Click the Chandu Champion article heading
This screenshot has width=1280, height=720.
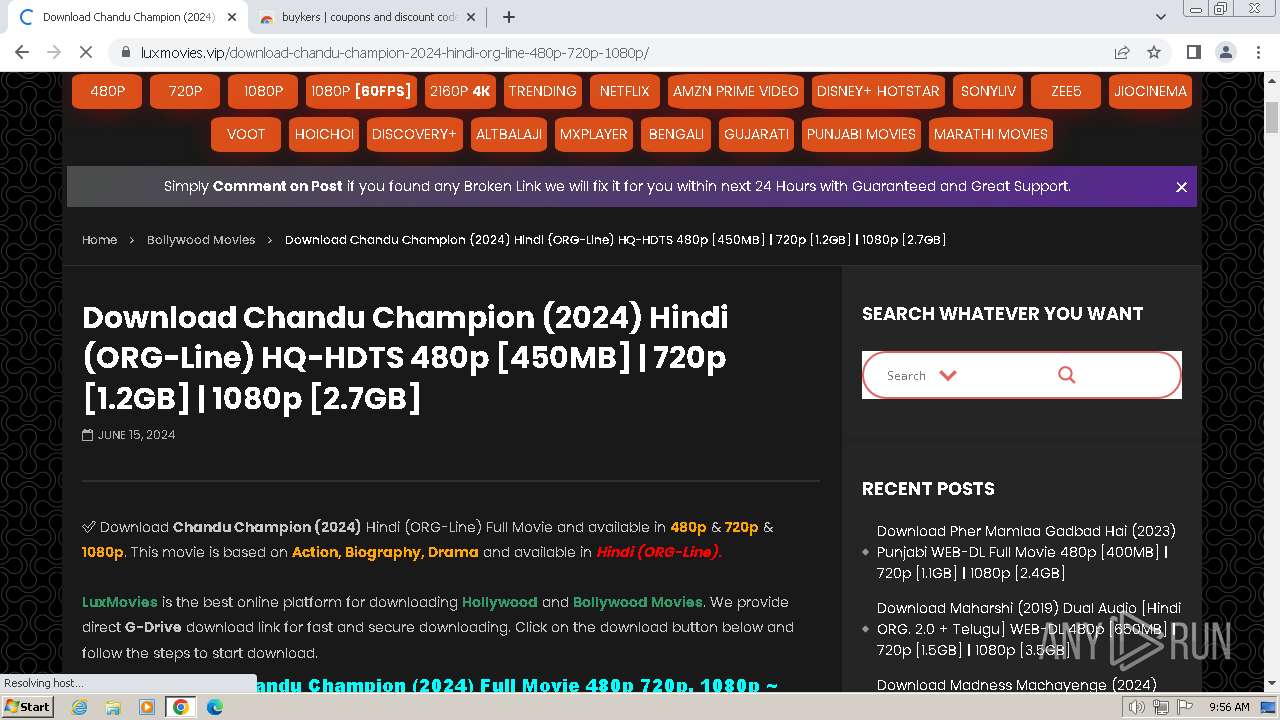pos(405,357)
